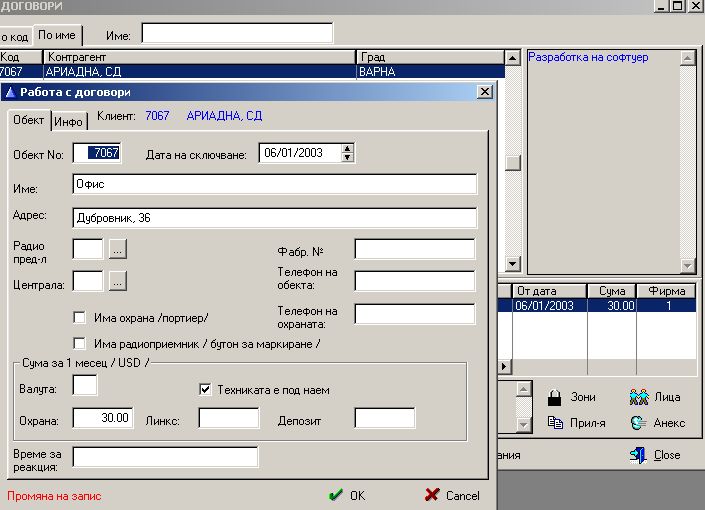Click the Фирма column header
Screen dimensions: 705x510
(x=666, y=291)
